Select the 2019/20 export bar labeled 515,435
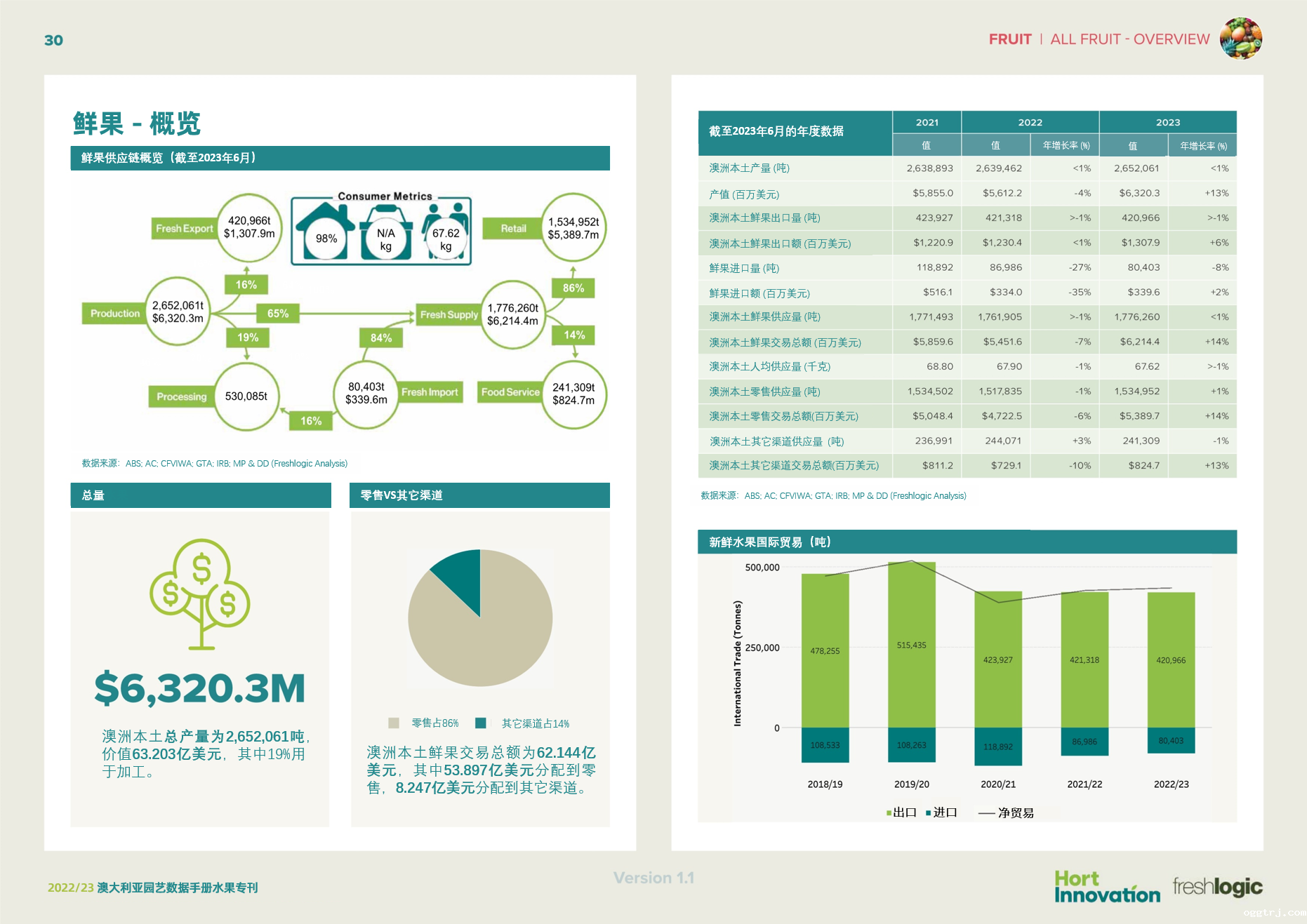This screenshot has width=1307, height=924. 911,645
